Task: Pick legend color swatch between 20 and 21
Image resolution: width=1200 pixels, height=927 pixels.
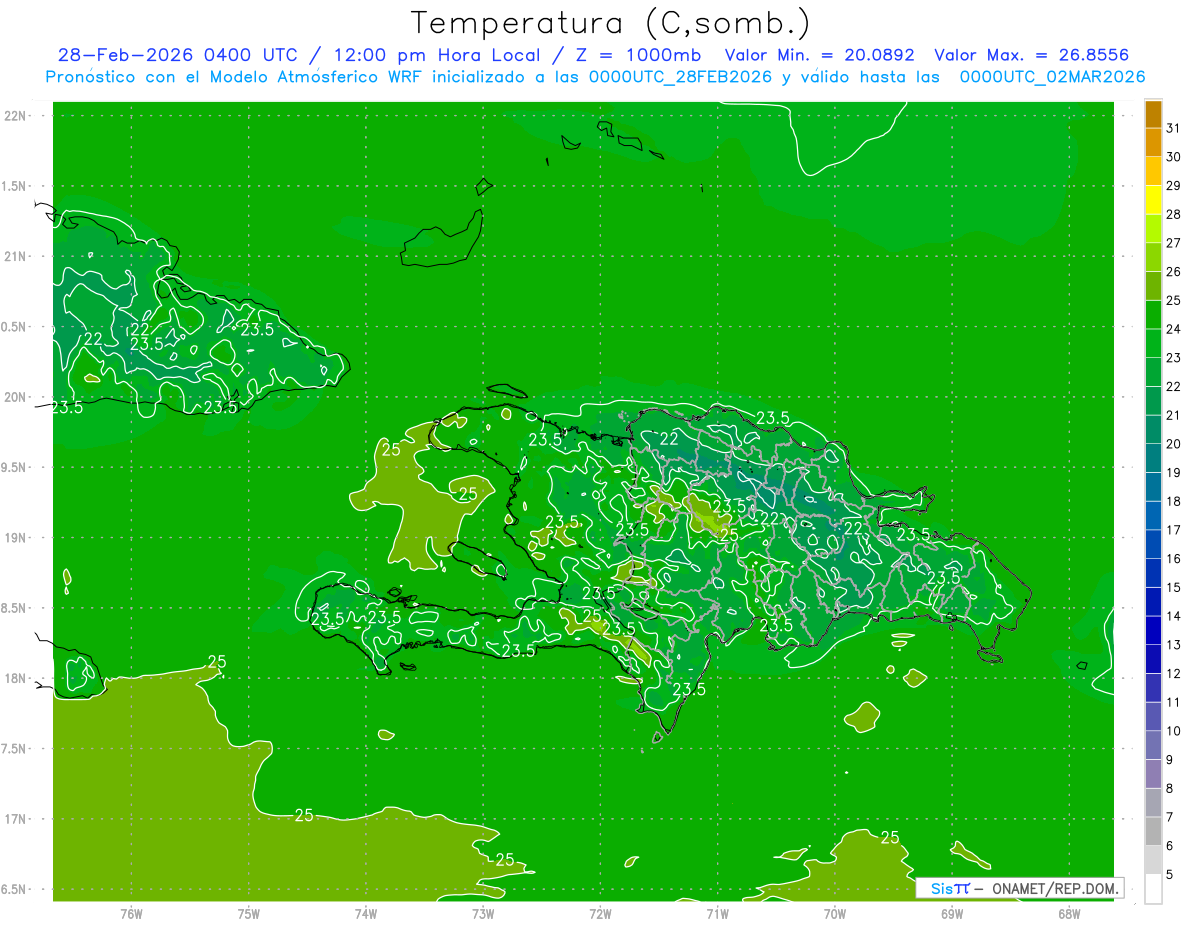Action: point(1153,430)
